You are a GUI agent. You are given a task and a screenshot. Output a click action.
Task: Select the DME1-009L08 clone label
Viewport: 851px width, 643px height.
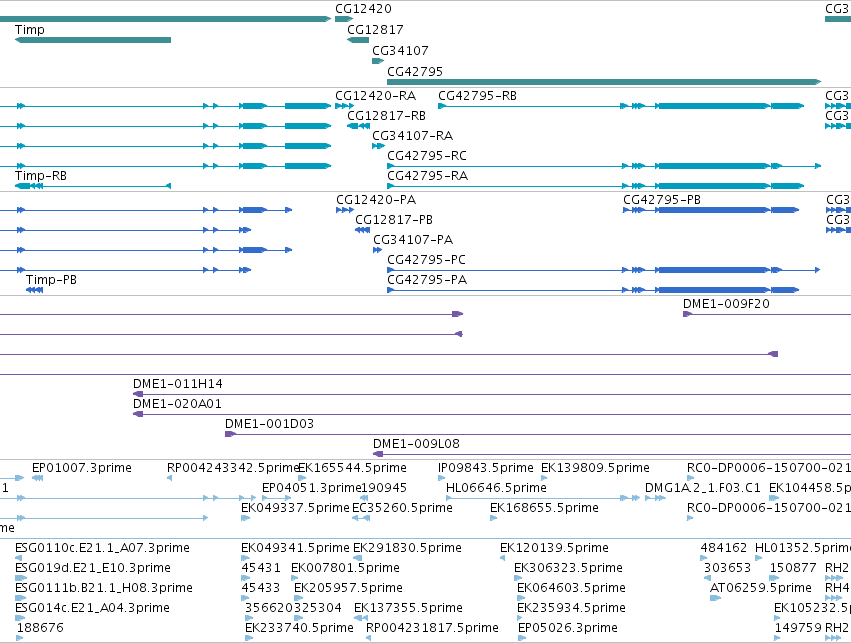pos(416,444)
